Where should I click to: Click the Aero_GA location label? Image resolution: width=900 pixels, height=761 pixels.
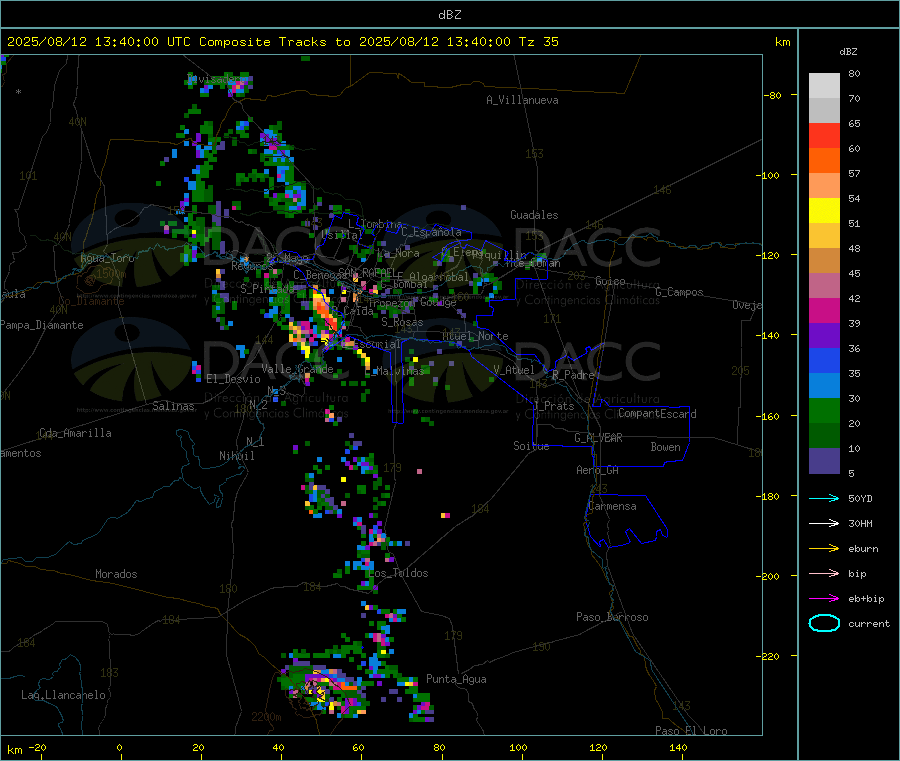pyautogui.click(x=597, y=471)
